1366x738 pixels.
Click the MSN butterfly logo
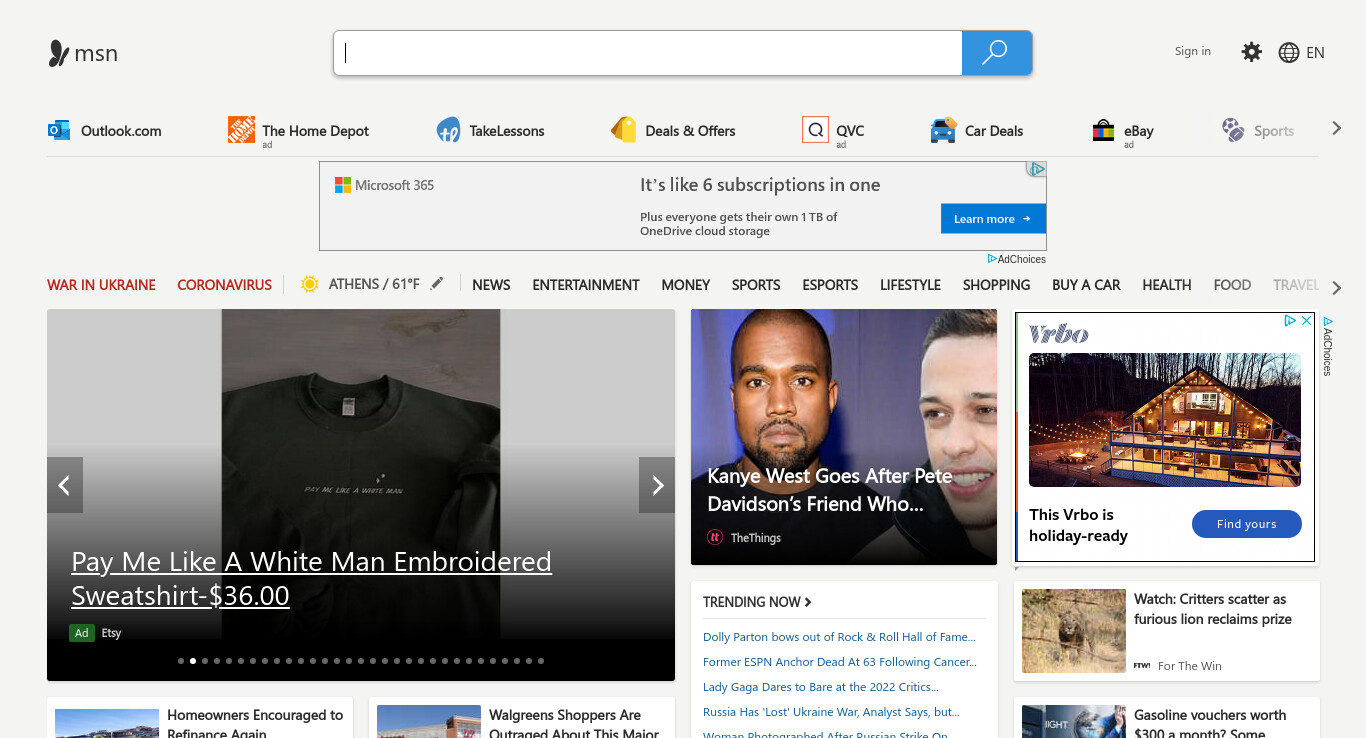[59, 53]
